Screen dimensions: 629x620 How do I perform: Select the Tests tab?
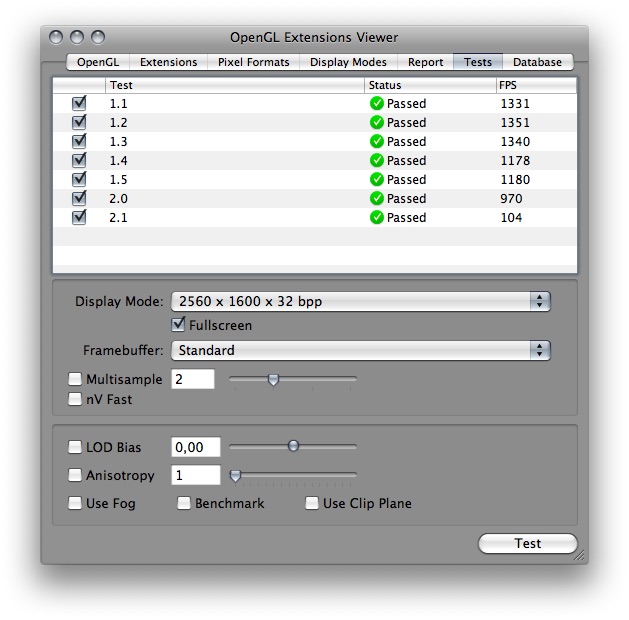pyautogui.click(x=478, y=62)
